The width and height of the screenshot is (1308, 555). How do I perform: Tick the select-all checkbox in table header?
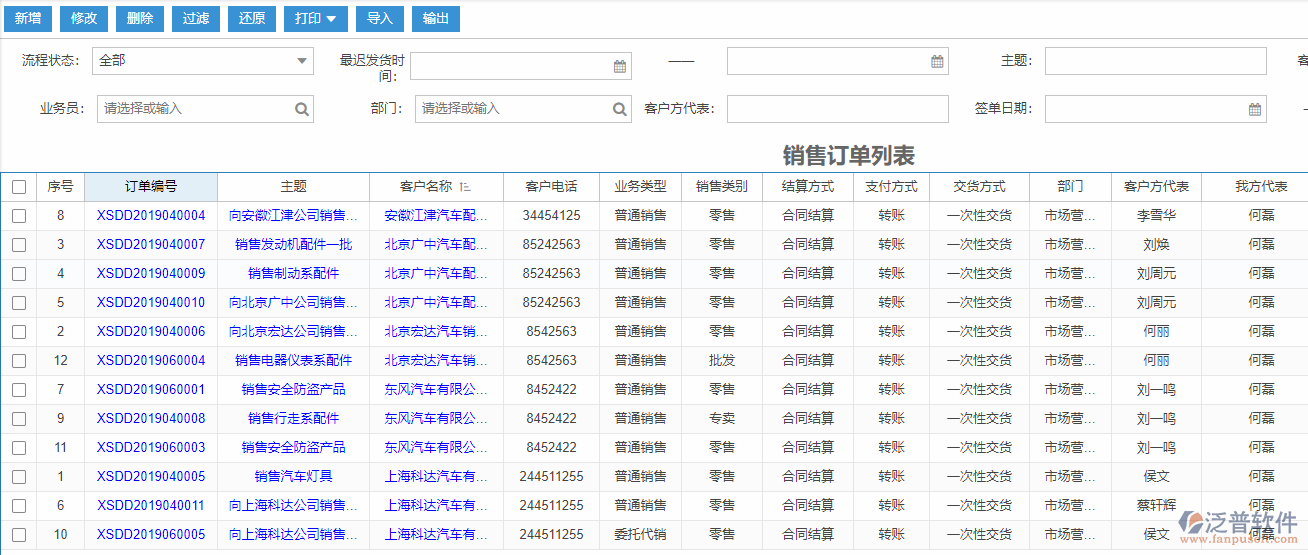[x=19, y=187]
